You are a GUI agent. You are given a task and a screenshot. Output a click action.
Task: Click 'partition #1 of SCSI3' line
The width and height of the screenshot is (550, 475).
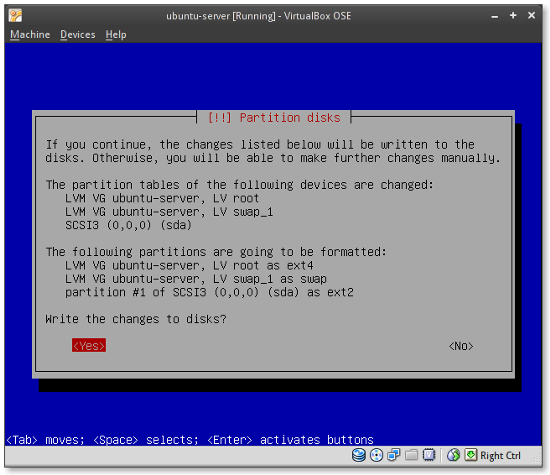209,292
